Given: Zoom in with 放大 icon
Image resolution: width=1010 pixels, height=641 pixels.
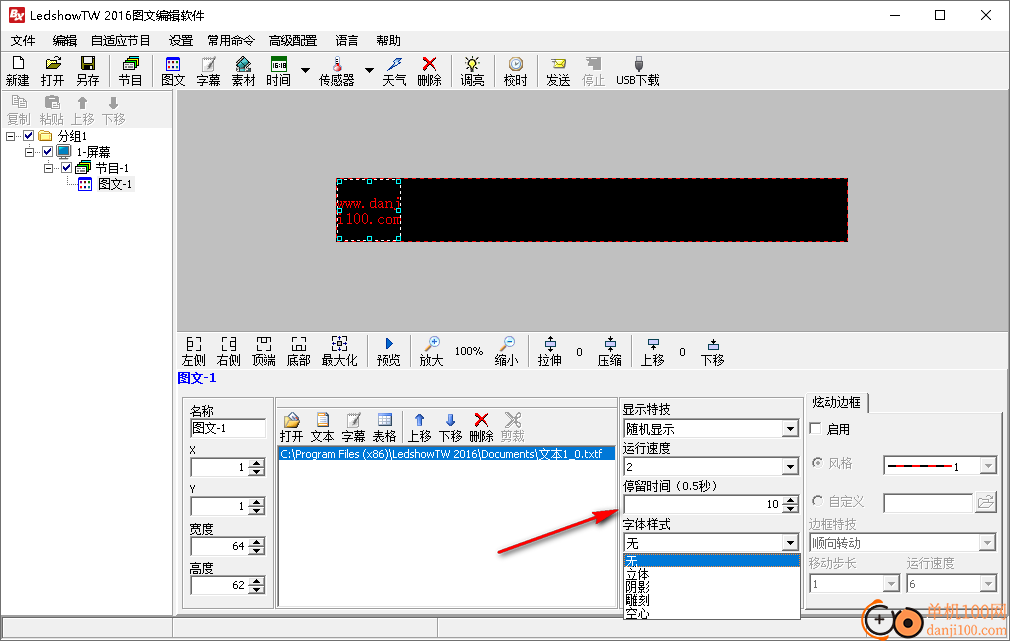Looking at the screenshot, I should point(431,351).
